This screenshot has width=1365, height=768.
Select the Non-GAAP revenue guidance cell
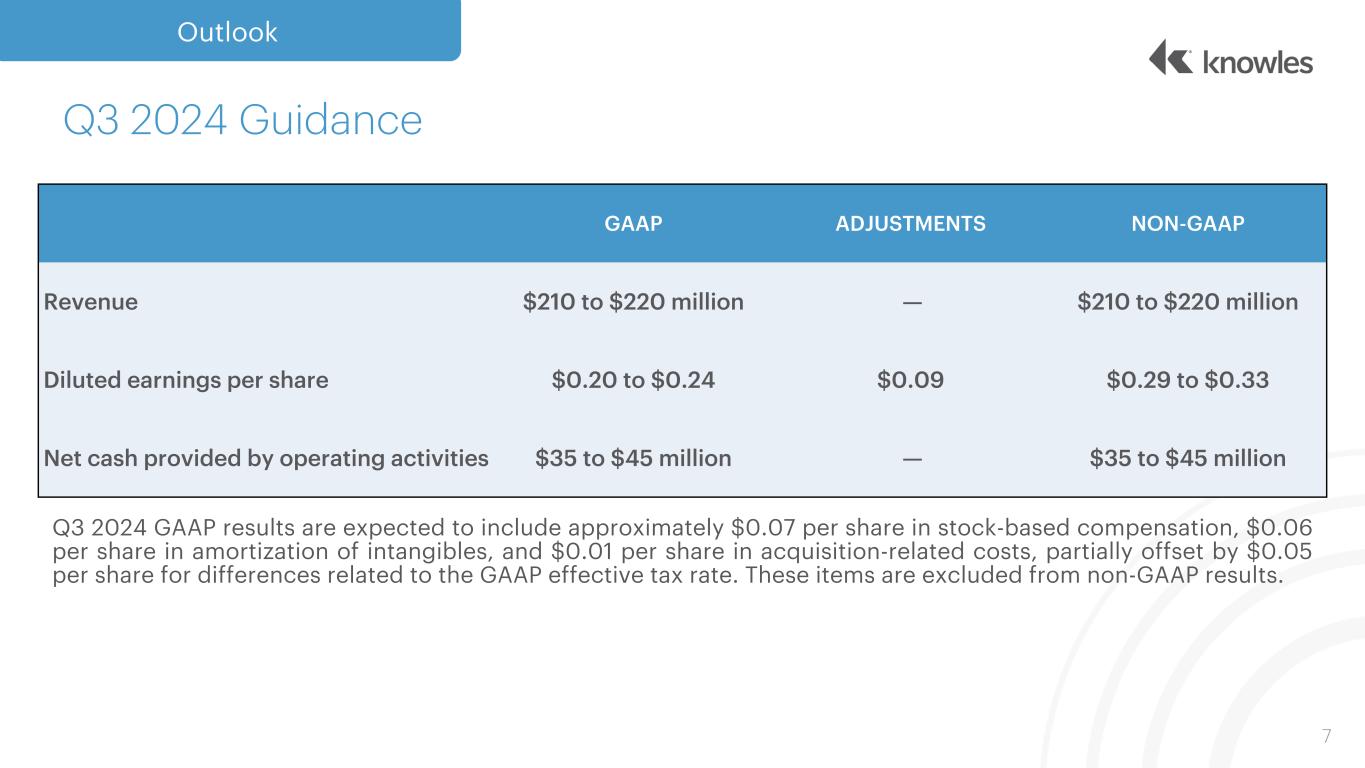(x=1187, y=301)
